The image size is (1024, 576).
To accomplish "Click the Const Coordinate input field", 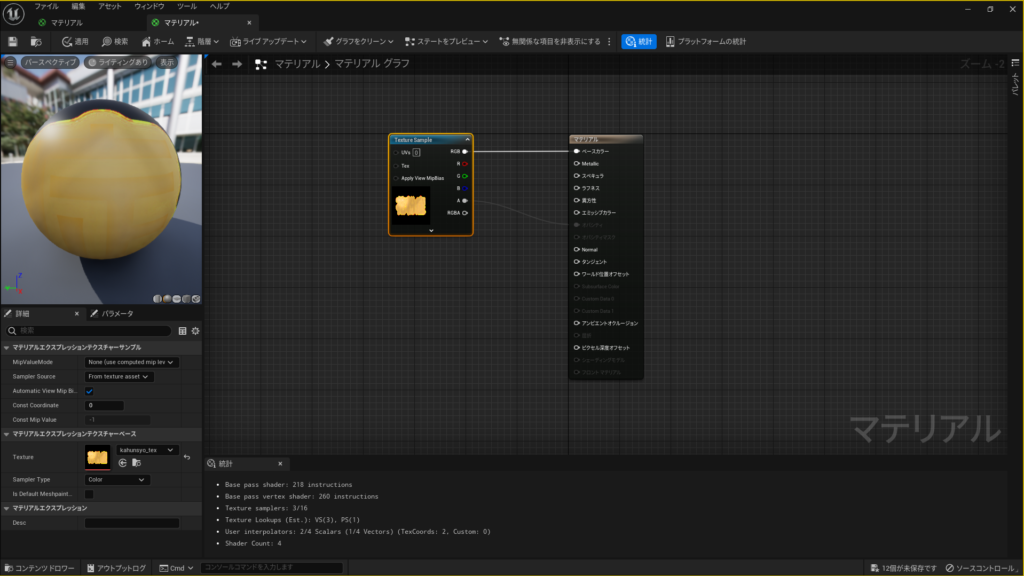I will 104,405.
